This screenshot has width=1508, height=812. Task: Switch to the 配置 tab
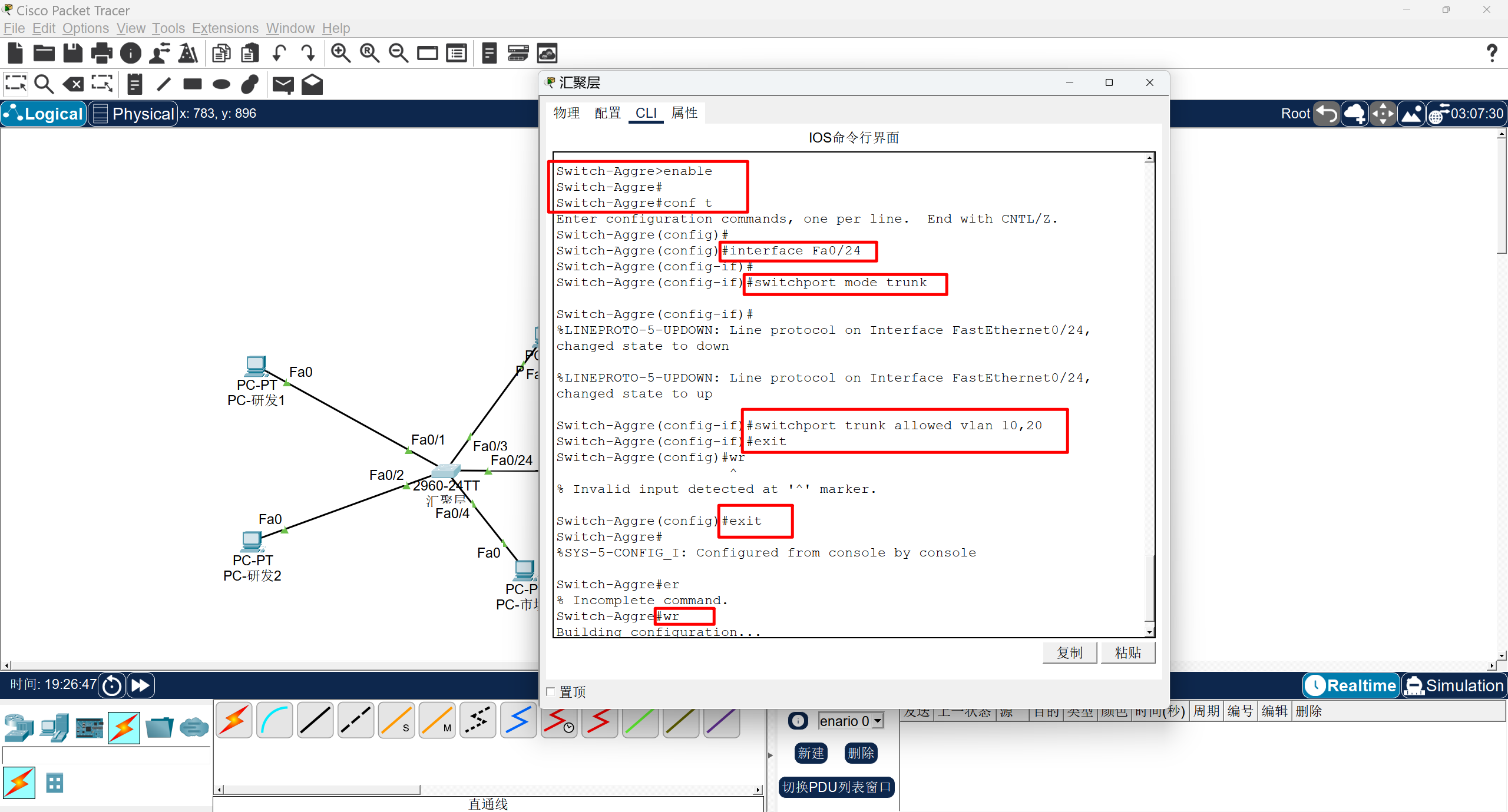(607, 113)
